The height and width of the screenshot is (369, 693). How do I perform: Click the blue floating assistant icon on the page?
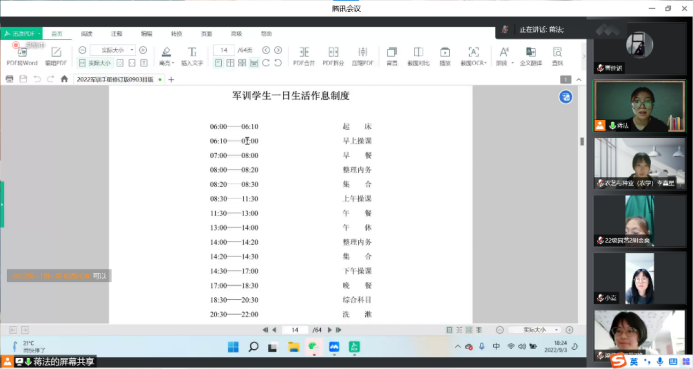565,97
